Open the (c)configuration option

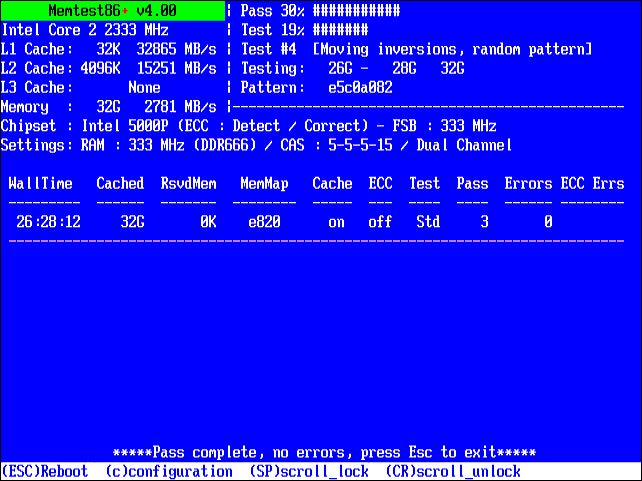pos(169,471)
